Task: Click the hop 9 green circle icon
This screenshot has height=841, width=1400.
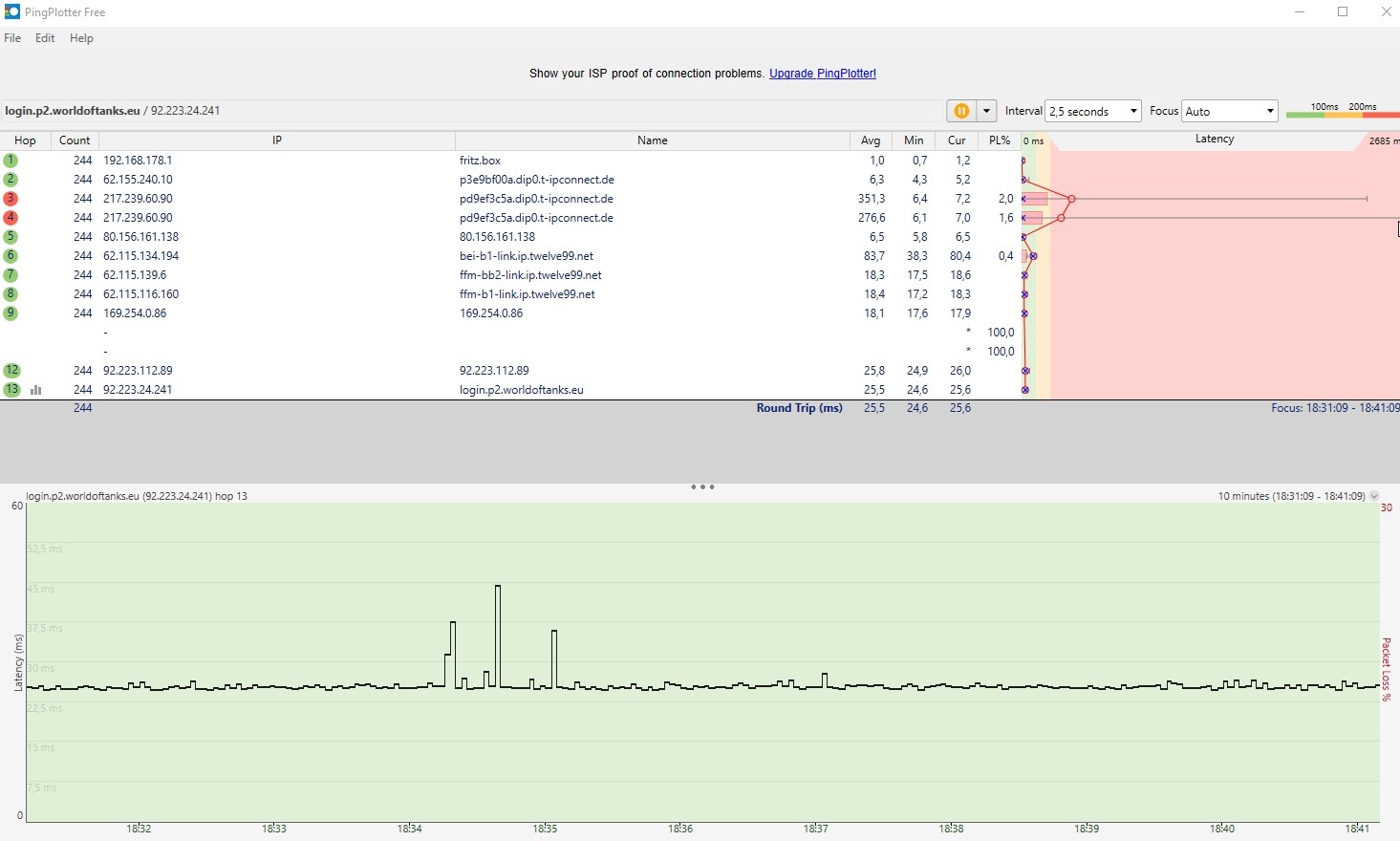Action: 11,313
